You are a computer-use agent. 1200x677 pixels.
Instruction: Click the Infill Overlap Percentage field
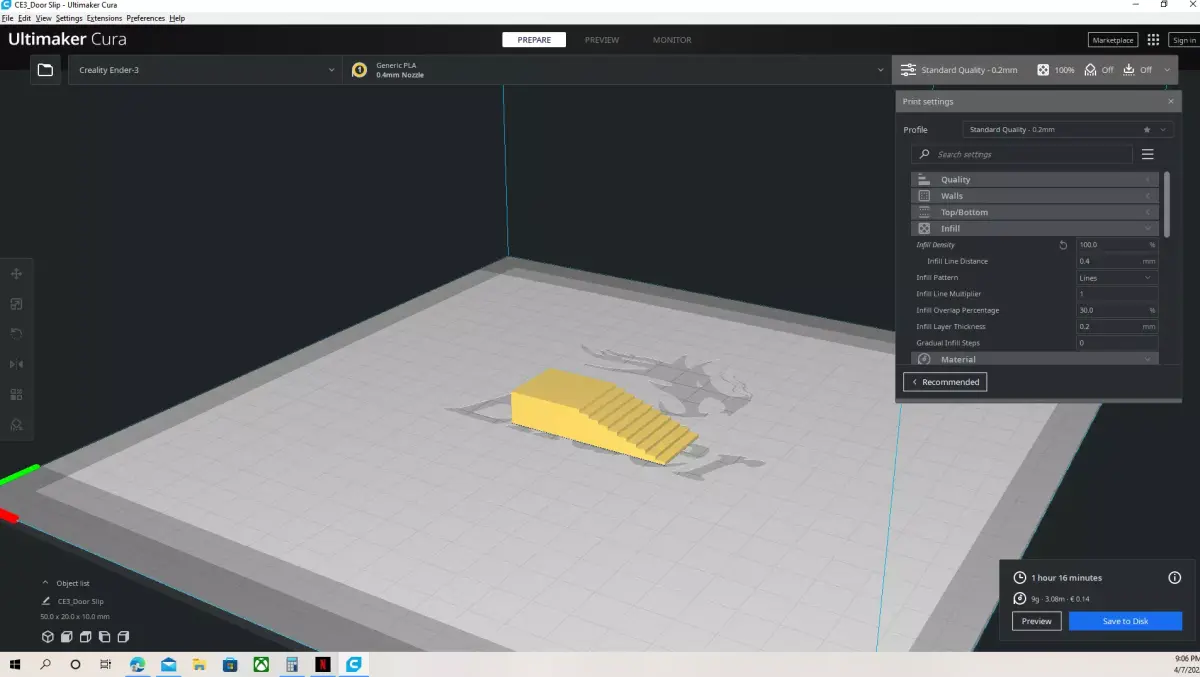click(x=1117, y=310)
